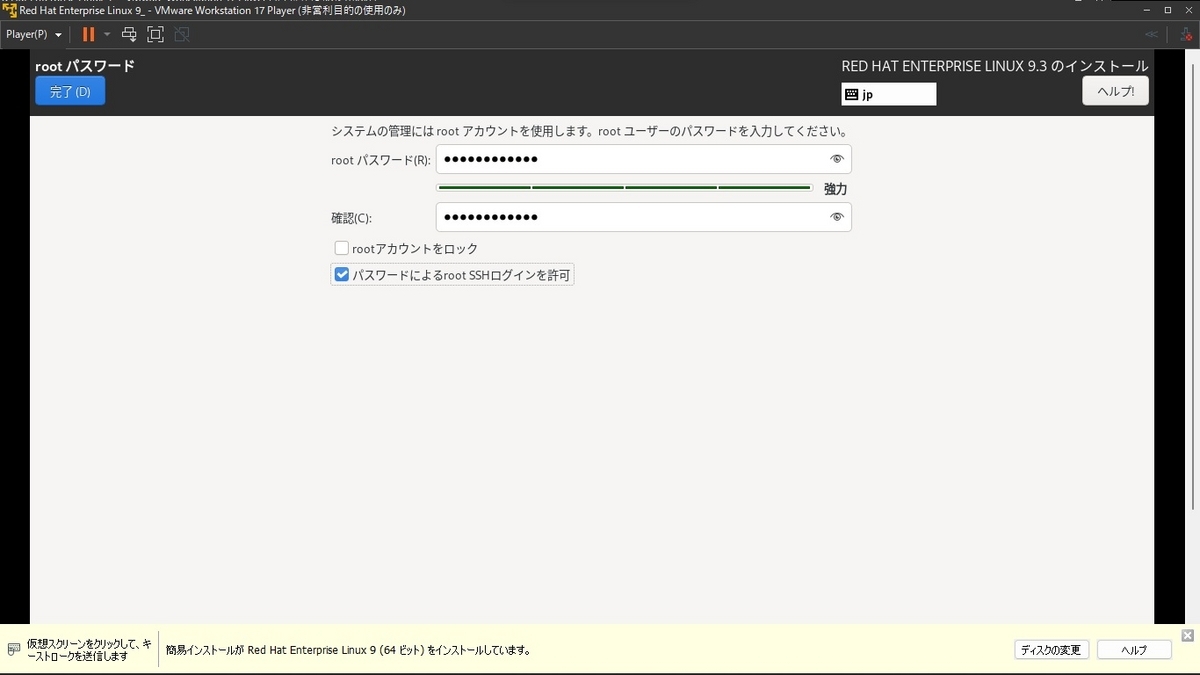Uncheck パスワードによるroot SSHログインを許可
This screenshot has width=1200, height=675.
tap(342, 275)
